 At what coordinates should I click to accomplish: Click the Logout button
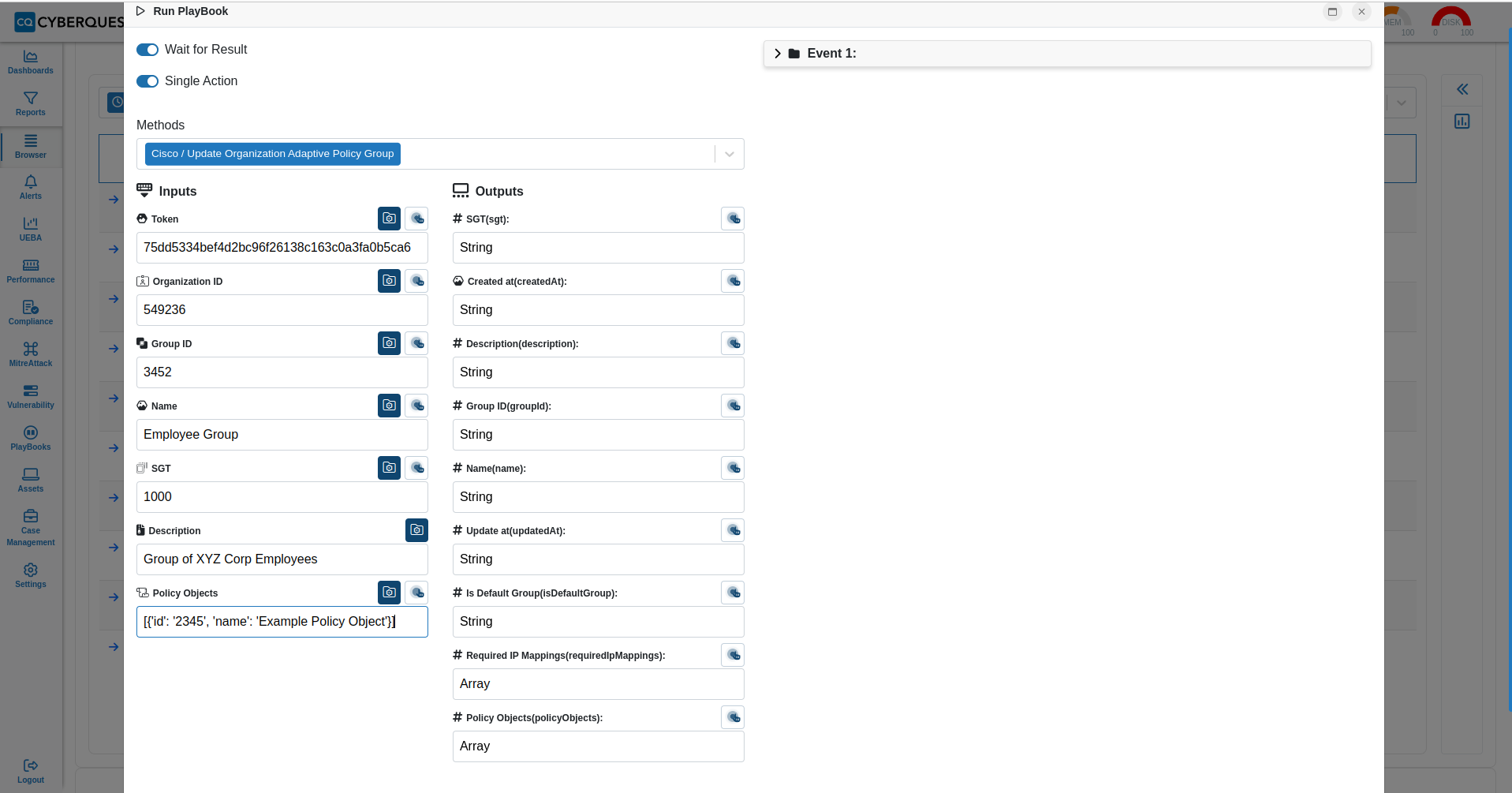tap(31, 772)
